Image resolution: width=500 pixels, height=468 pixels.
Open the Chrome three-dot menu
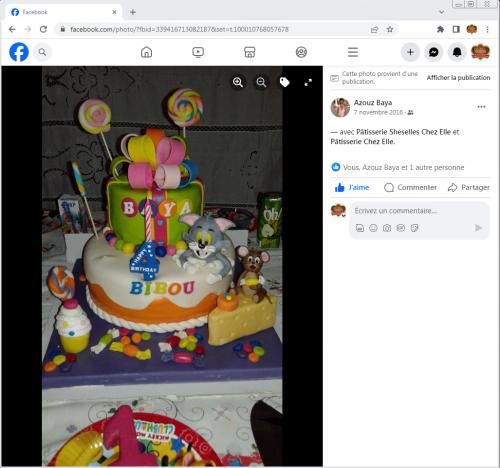[x=487, y=29]
